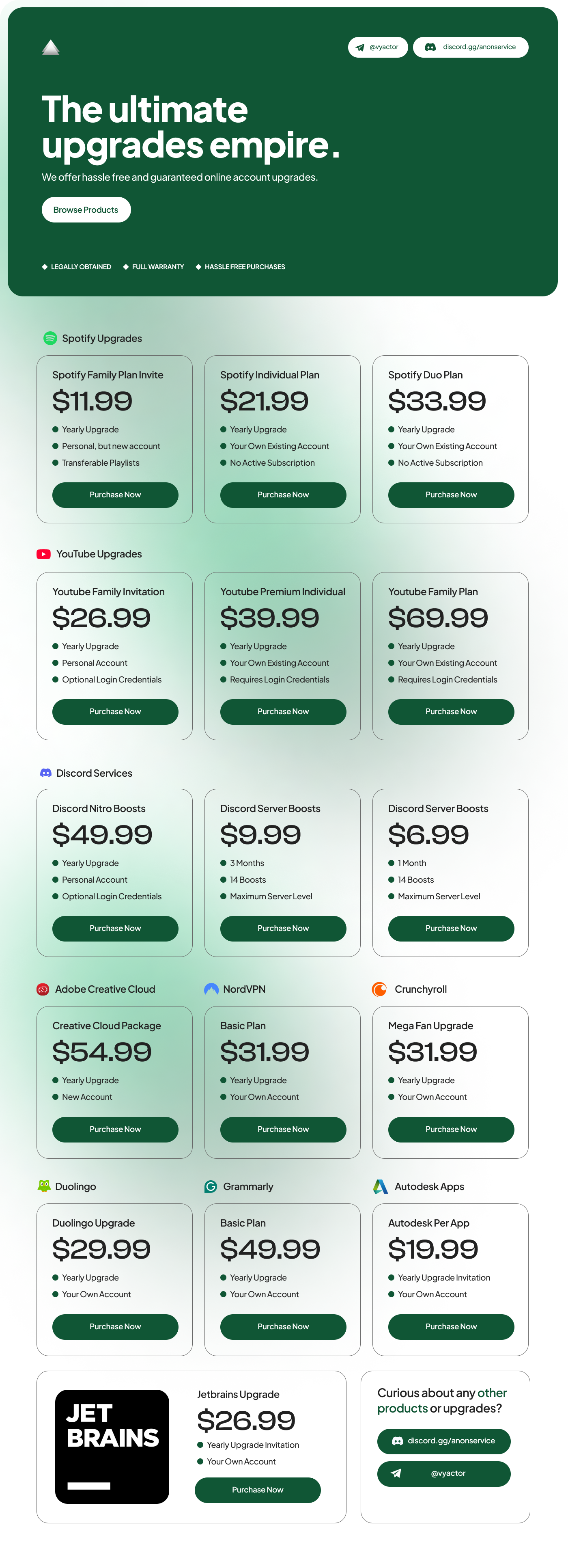The height and width of the screenshot is (1568, 568).
Task: Click the Duolingo owl icon
Action: [x=44, y=1186]
